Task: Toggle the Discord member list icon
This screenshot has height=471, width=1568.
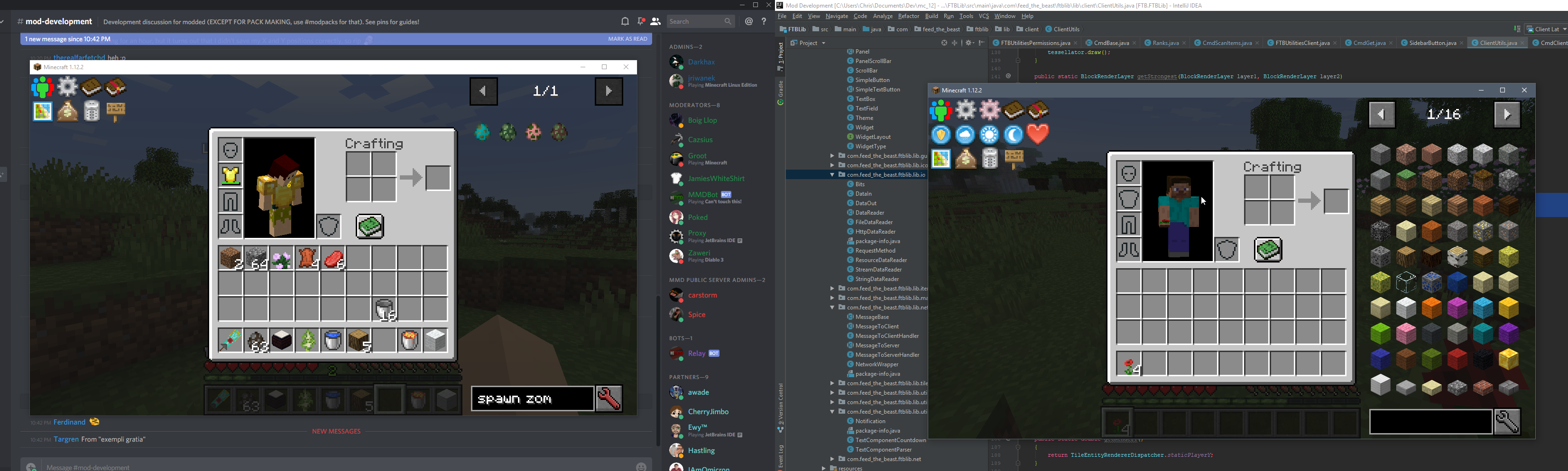Action: pos(655,22)
